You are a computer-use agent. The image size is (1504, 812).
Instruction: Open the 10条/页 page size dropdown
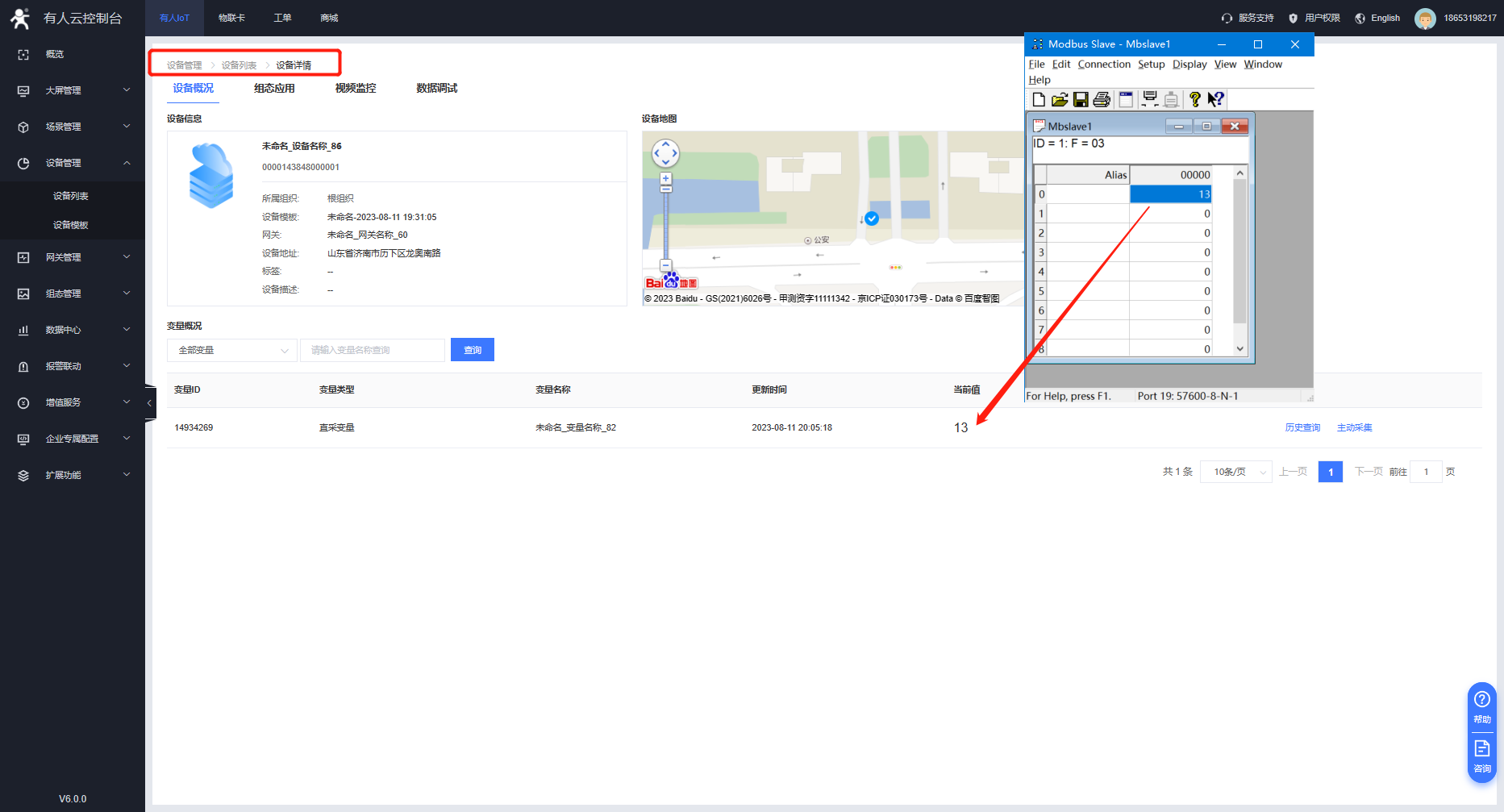coord(1235,472)
